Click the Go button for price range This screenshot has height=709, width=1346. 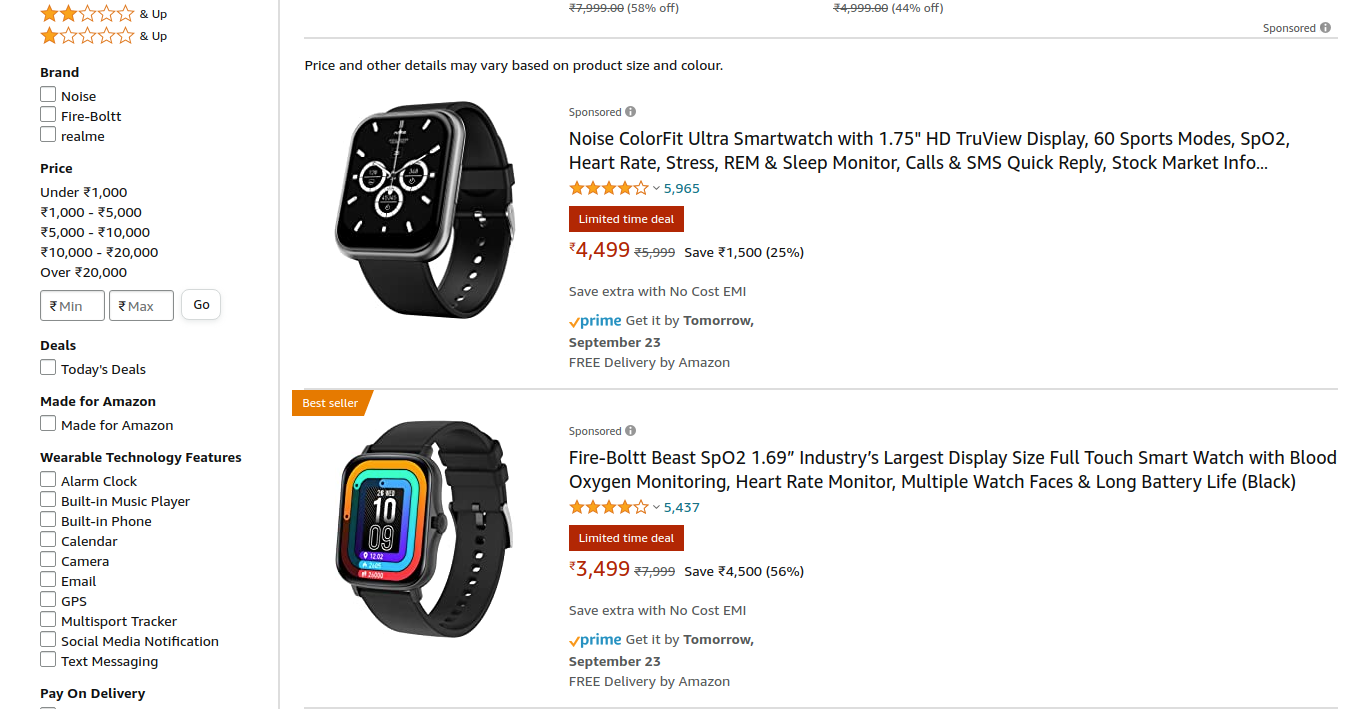(x=201, y=305)
